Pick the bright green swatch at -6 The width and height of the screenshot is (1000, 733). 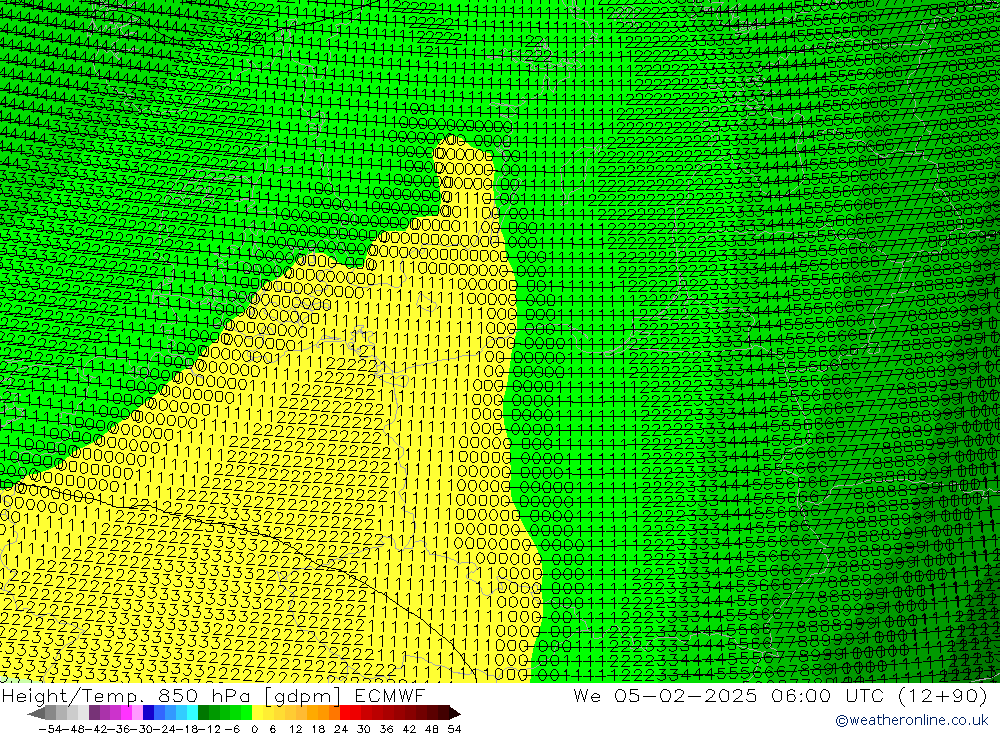tap(246, 713)
